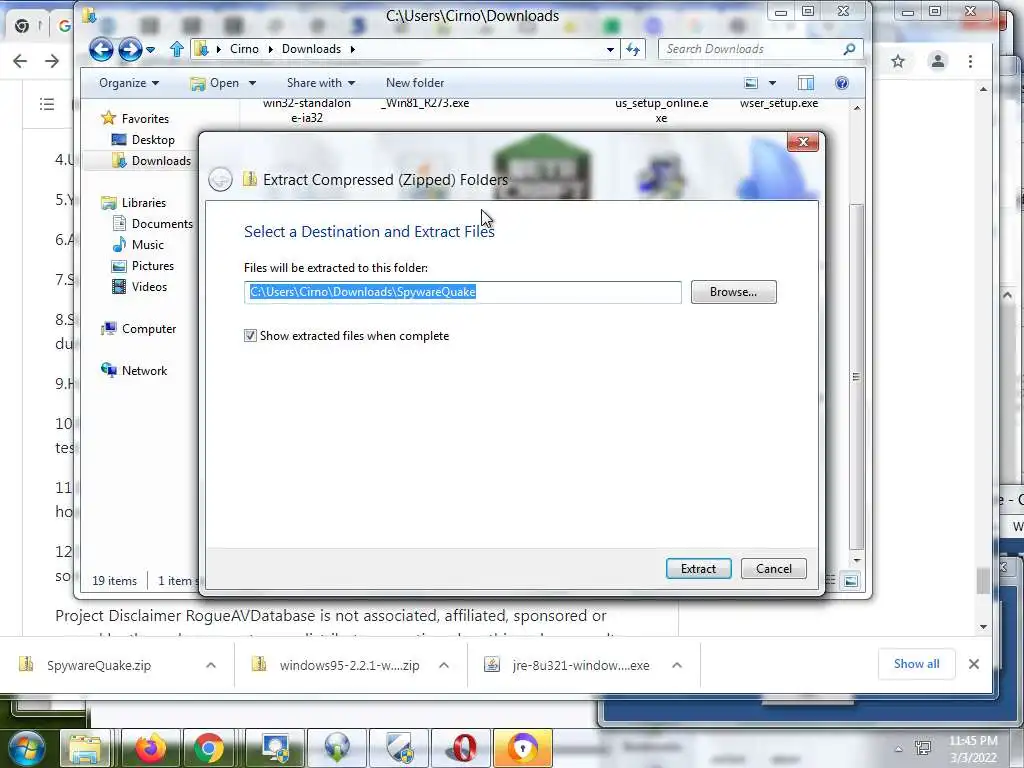Open Chrome three-dot menu
The height and width of the screenshot is (768, 1024).
click(x=970, y=61)
